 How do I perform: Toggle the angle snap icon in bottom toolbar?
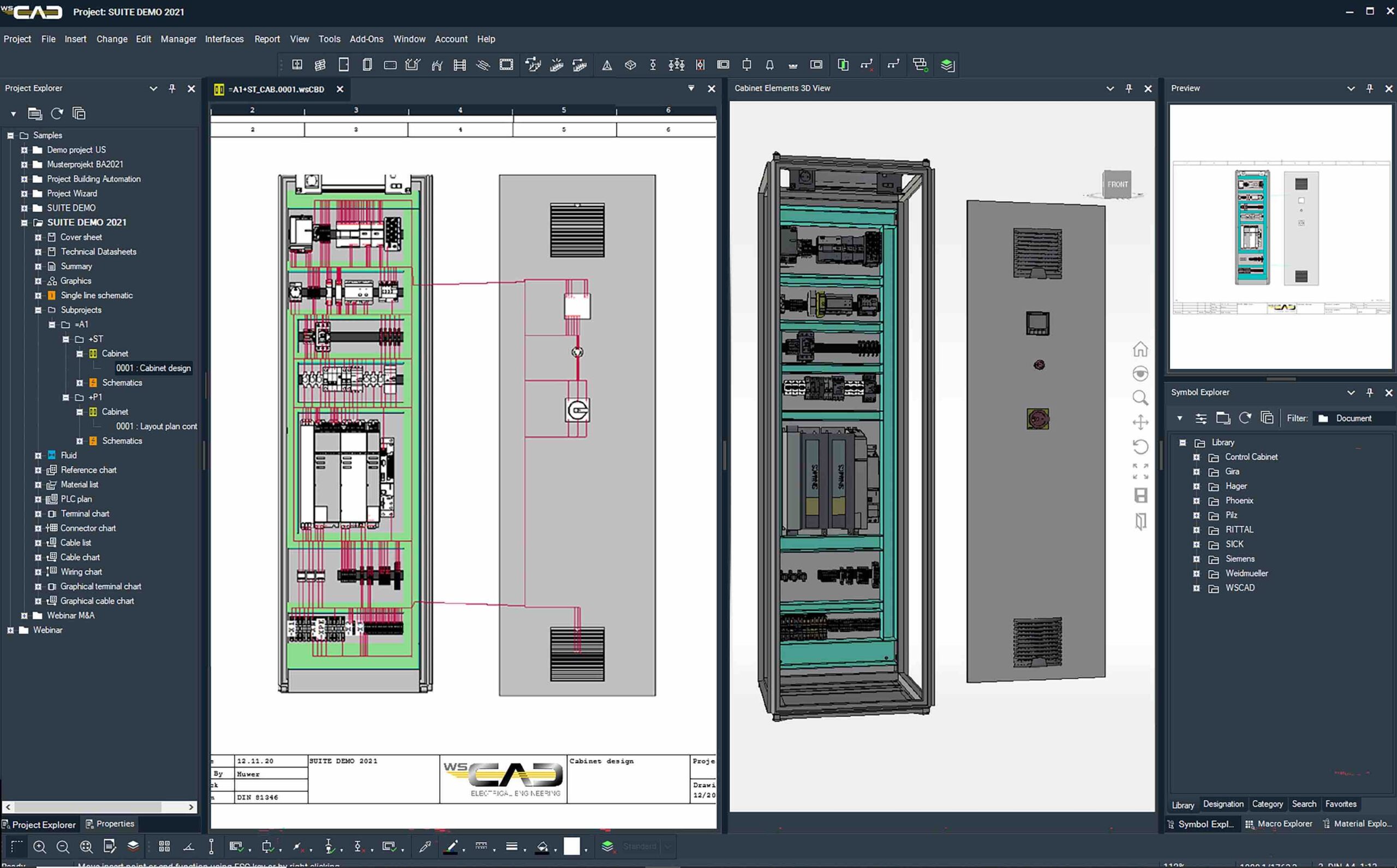coord(188,846)
